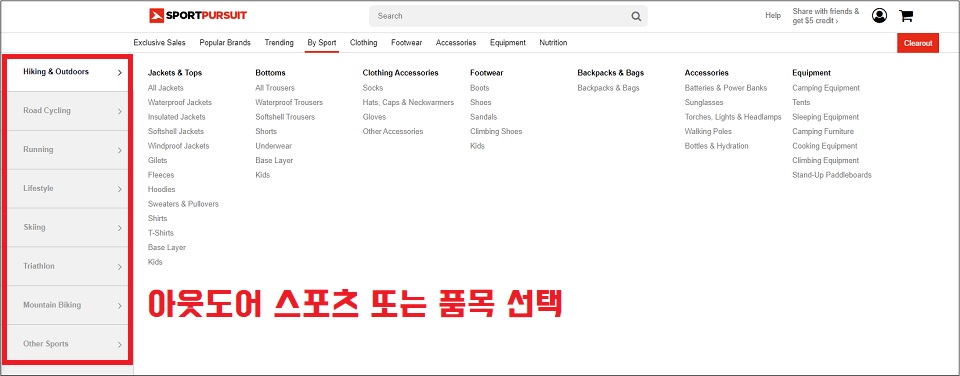The image size is (960, 376).
Task: Open Climbing Shoes link
Action: (496, 132)
